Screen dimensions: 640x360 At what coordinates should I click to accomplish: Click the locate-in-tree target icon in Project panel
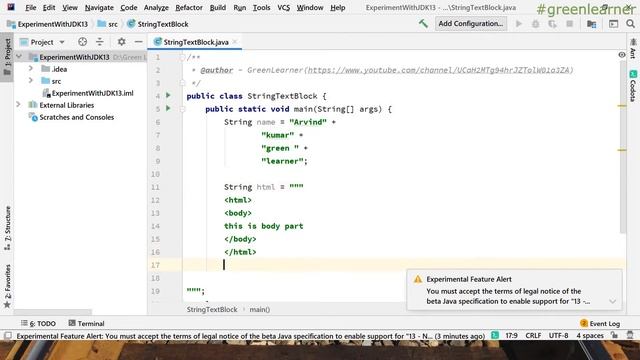coord(82,42)
